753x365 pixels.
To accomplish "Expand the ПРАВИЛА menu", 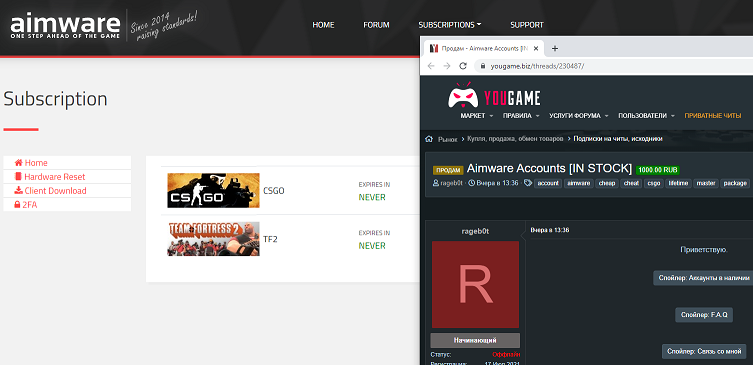I will point(521,116).
